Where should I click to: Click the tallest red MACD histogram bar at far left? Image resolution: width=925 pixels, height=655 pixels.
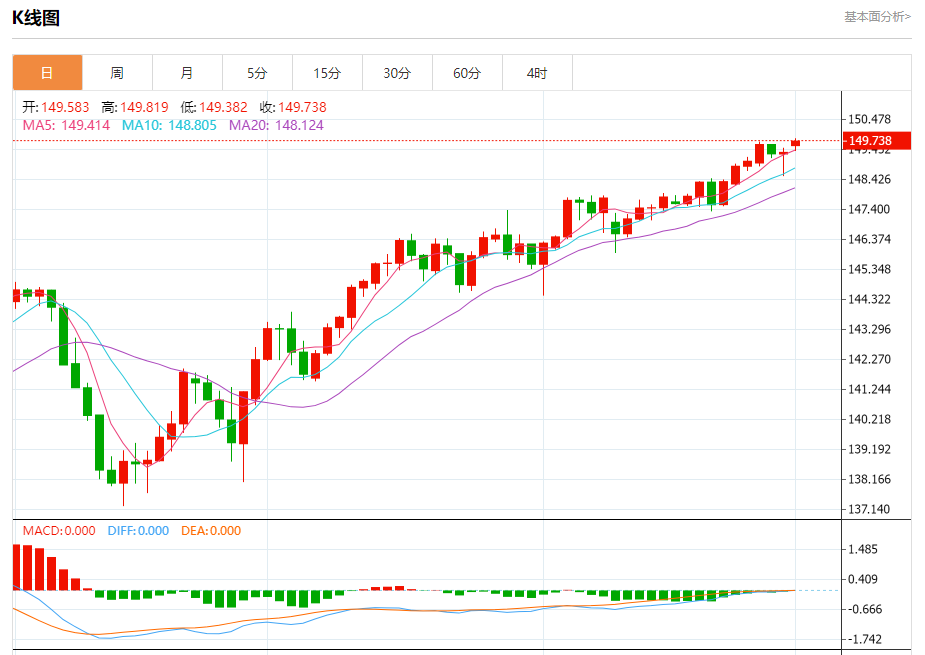pyautogui.click(x=17, y=567)
